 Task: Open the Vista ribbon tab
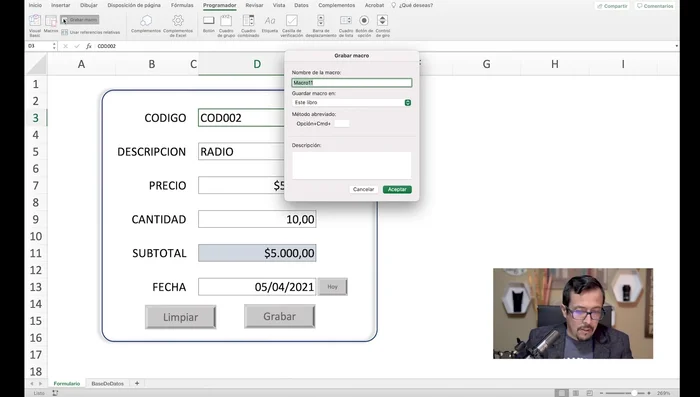[279, 5]
